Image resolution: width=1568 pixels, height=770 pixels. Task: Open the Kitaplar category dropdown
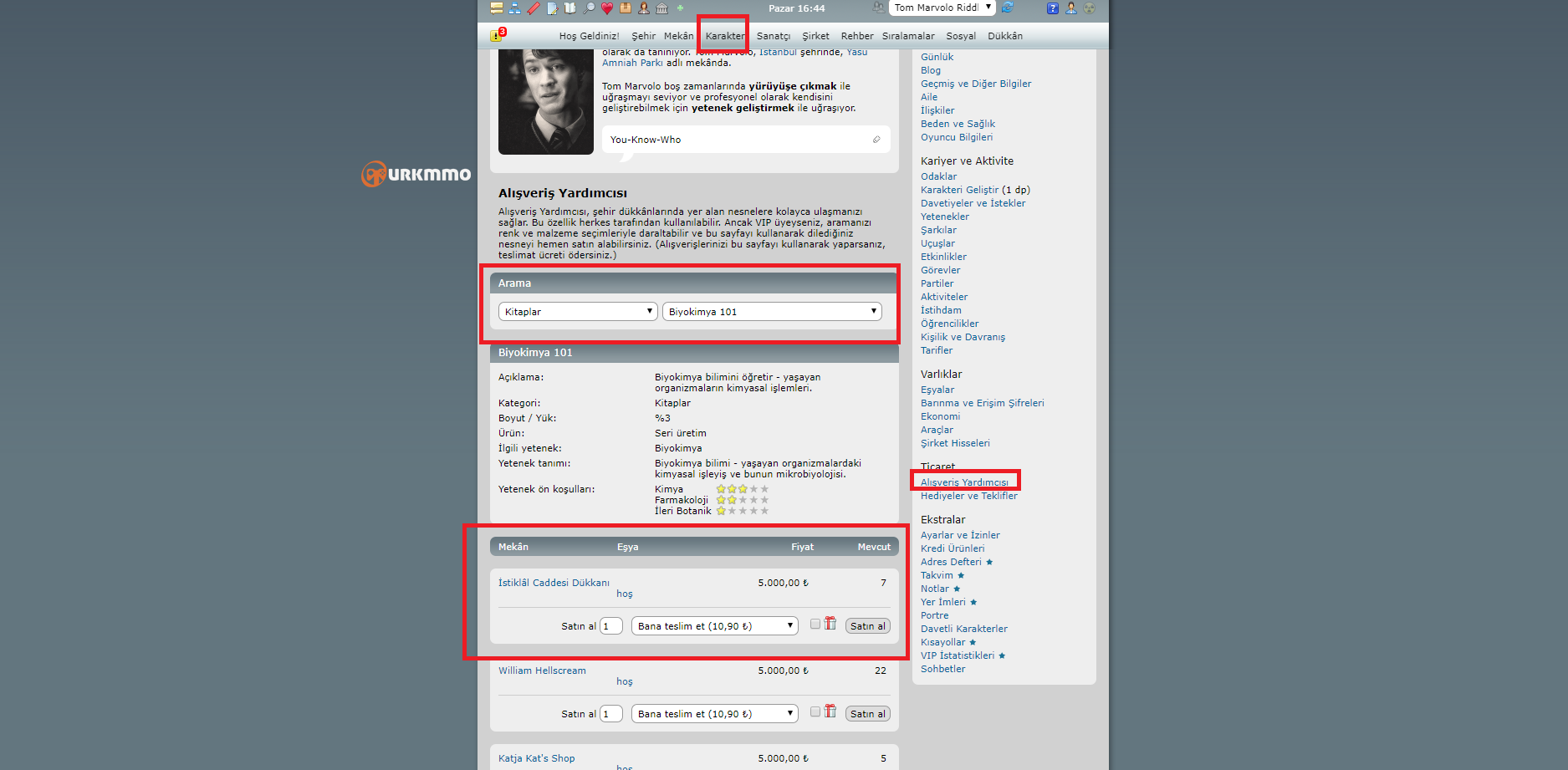click(578, 312)
